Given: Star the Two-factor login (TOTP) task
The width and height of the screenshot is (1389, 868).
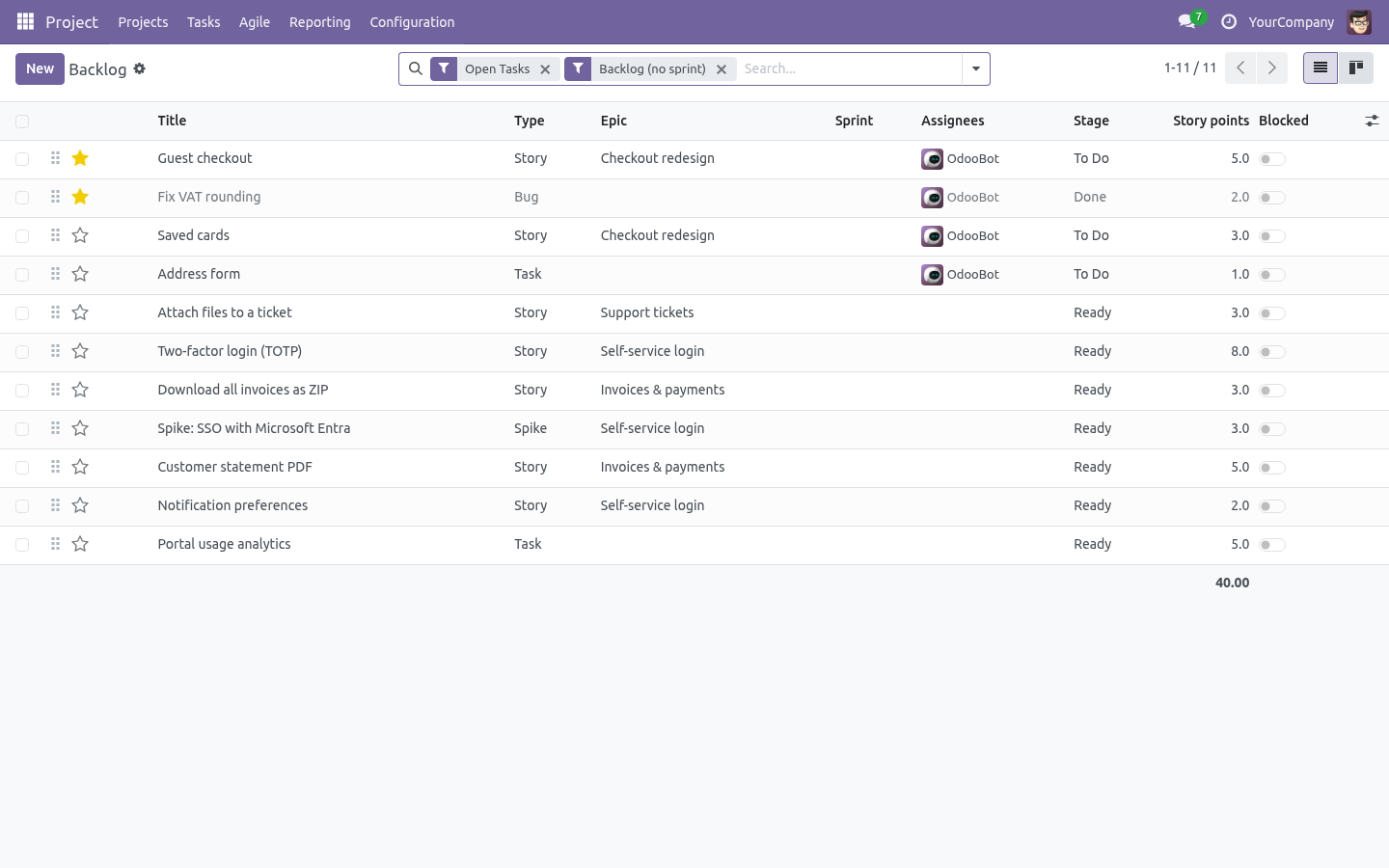Looking at the screenshot, I should click(80, 351).
